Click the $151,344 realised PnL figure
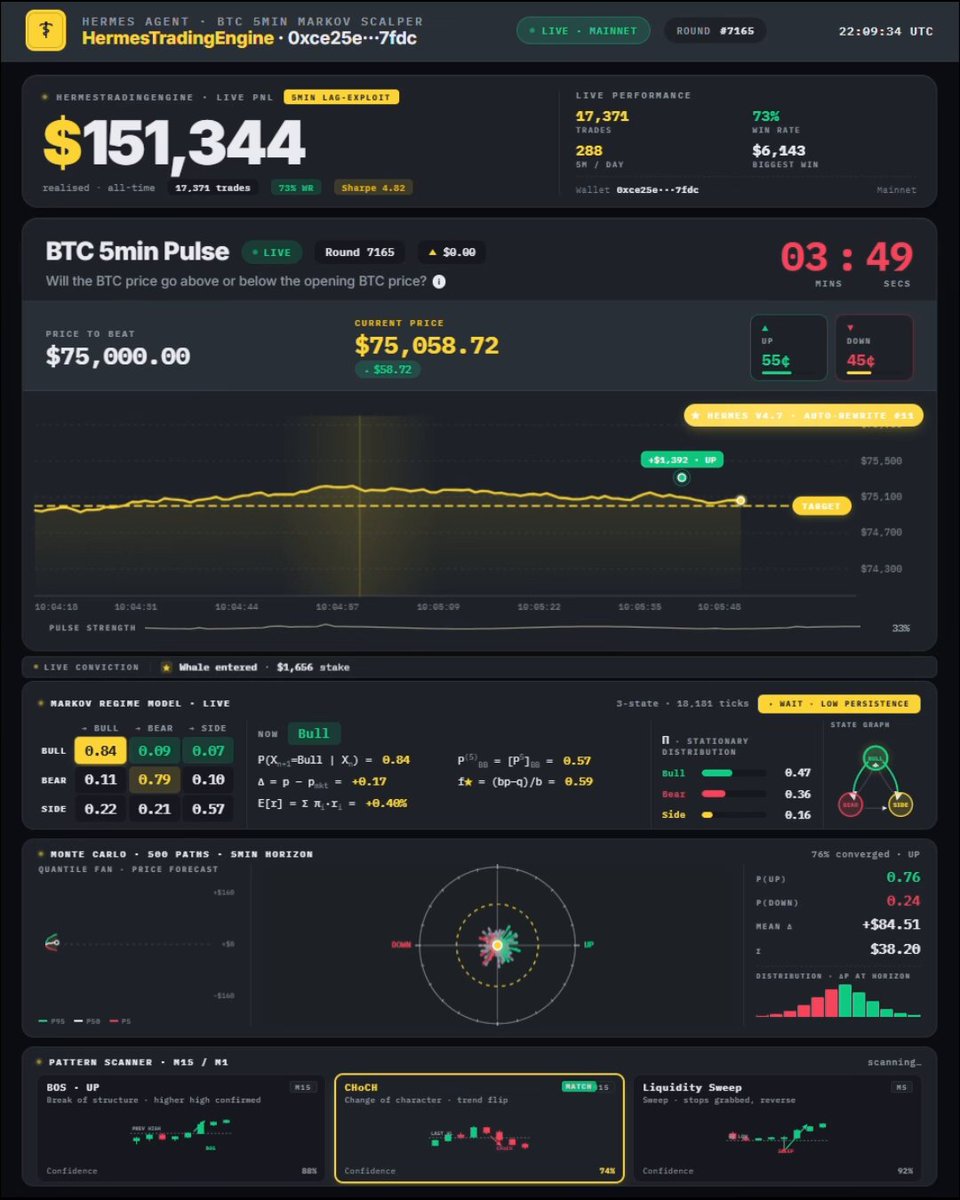Image resolution: width=960 pixels, height=1200 pixels. tap(173, 143)
